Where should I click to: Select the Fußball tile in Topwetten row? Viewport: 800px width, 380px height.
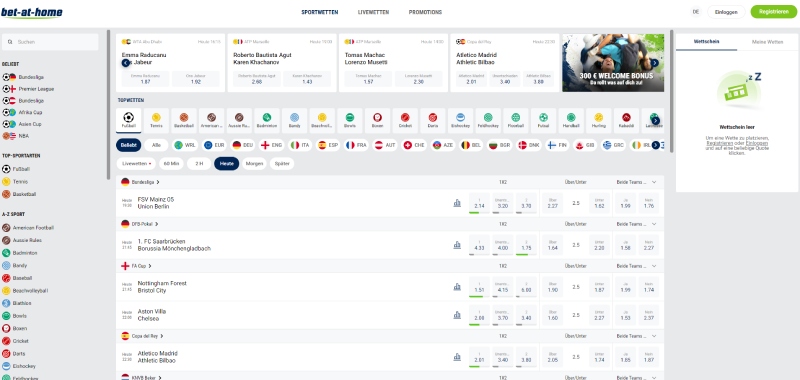pos(129,120)
